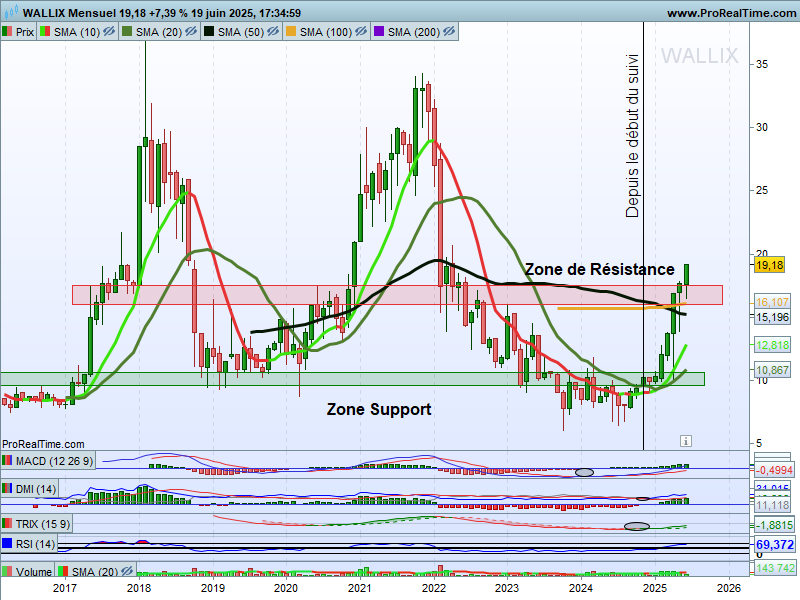
Task: Click the candlestick chart icon beside WALLIX title
Action: click(11, 12)
